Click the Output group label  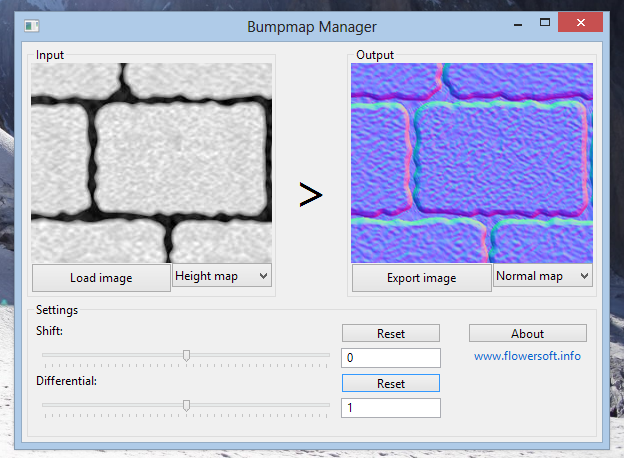375,55
